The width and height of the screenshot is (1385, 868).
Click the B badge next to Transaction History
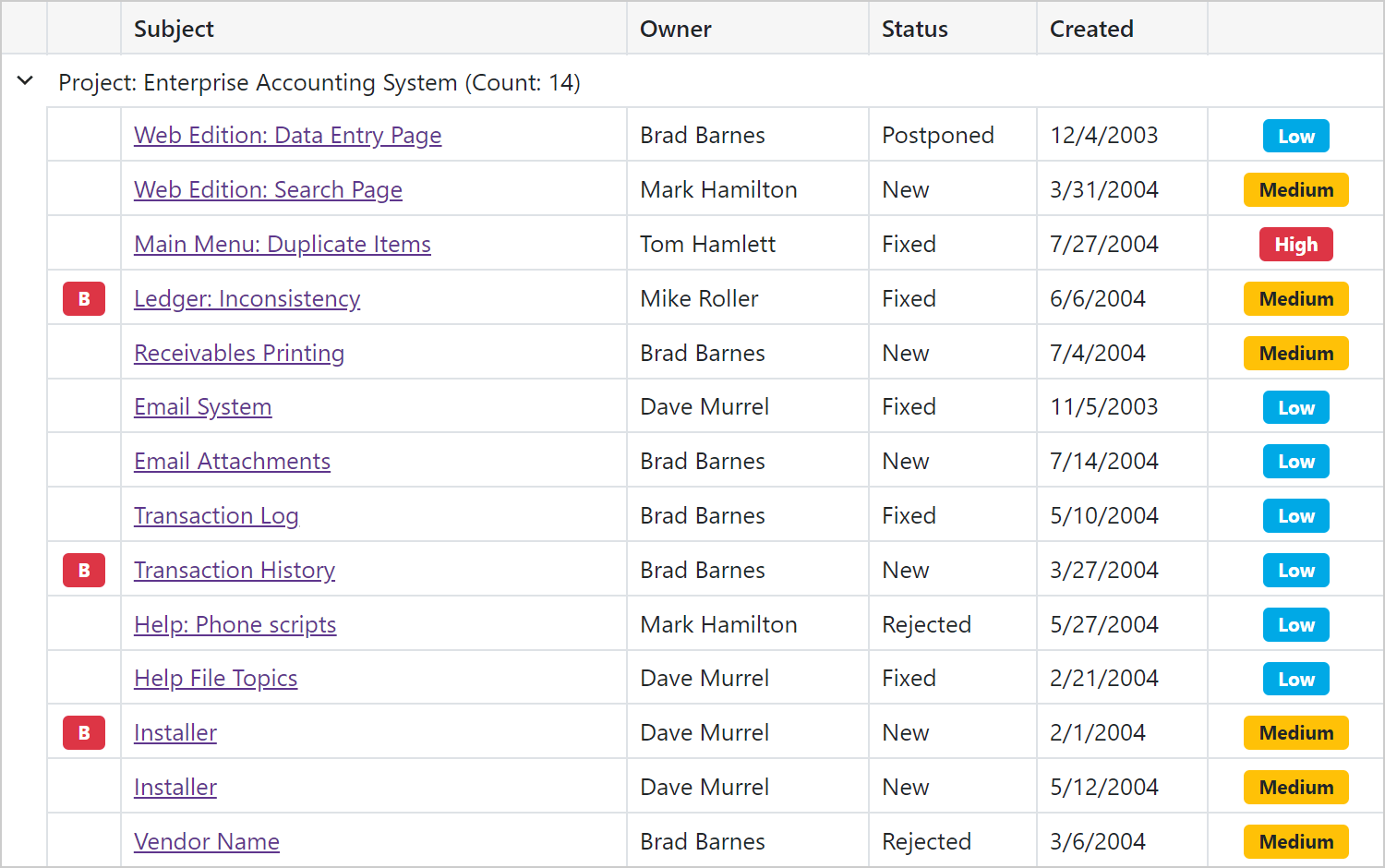[83, 570]
